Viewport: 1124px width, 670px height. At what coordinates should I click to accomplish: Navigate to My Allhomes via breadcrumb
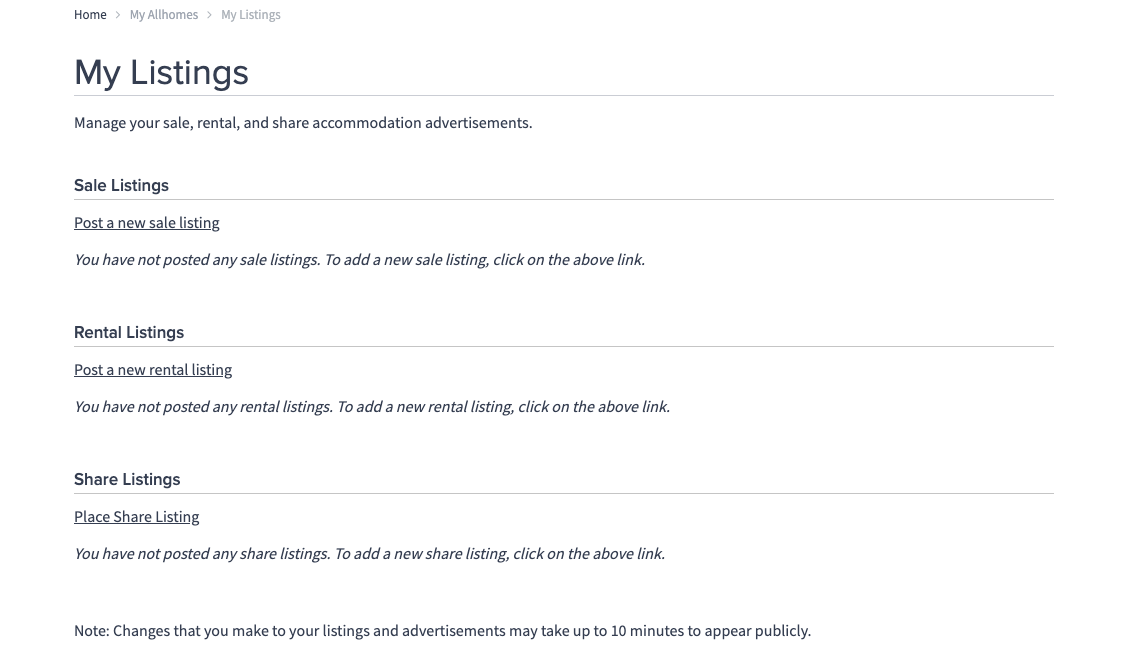(163, 15)
